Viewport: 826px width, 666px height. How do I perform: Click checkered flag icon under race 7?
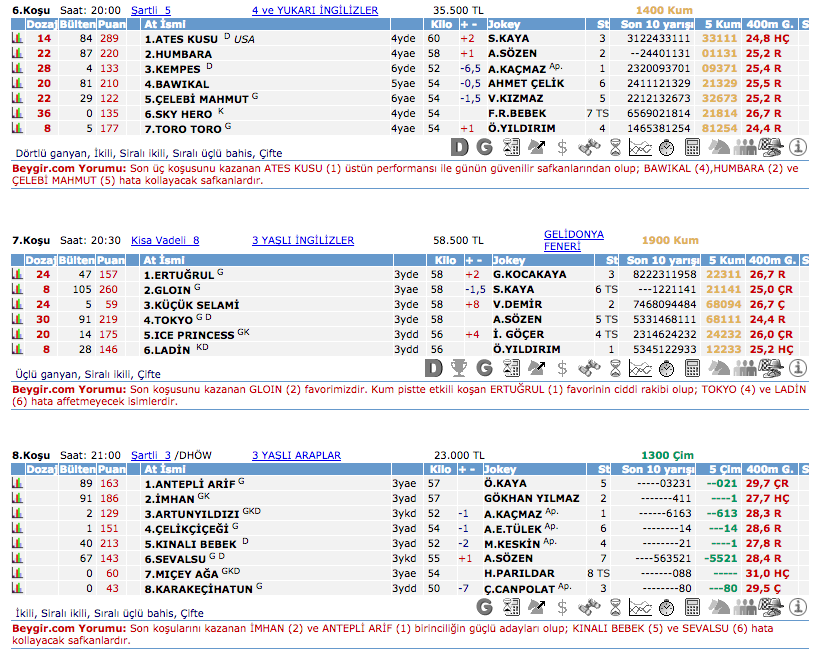click(771, 368)
